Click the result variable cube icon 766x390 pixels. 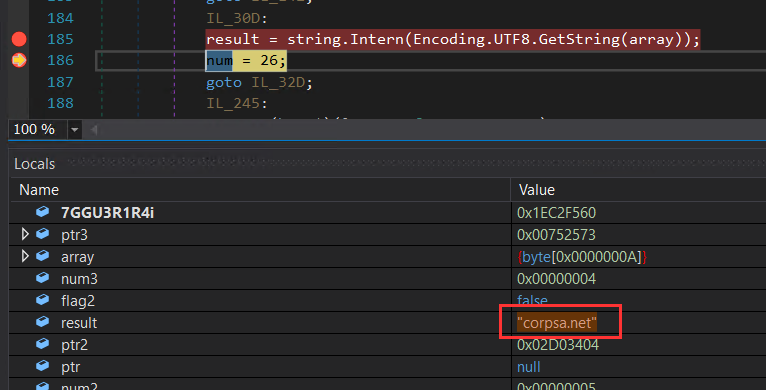[43, 322]
